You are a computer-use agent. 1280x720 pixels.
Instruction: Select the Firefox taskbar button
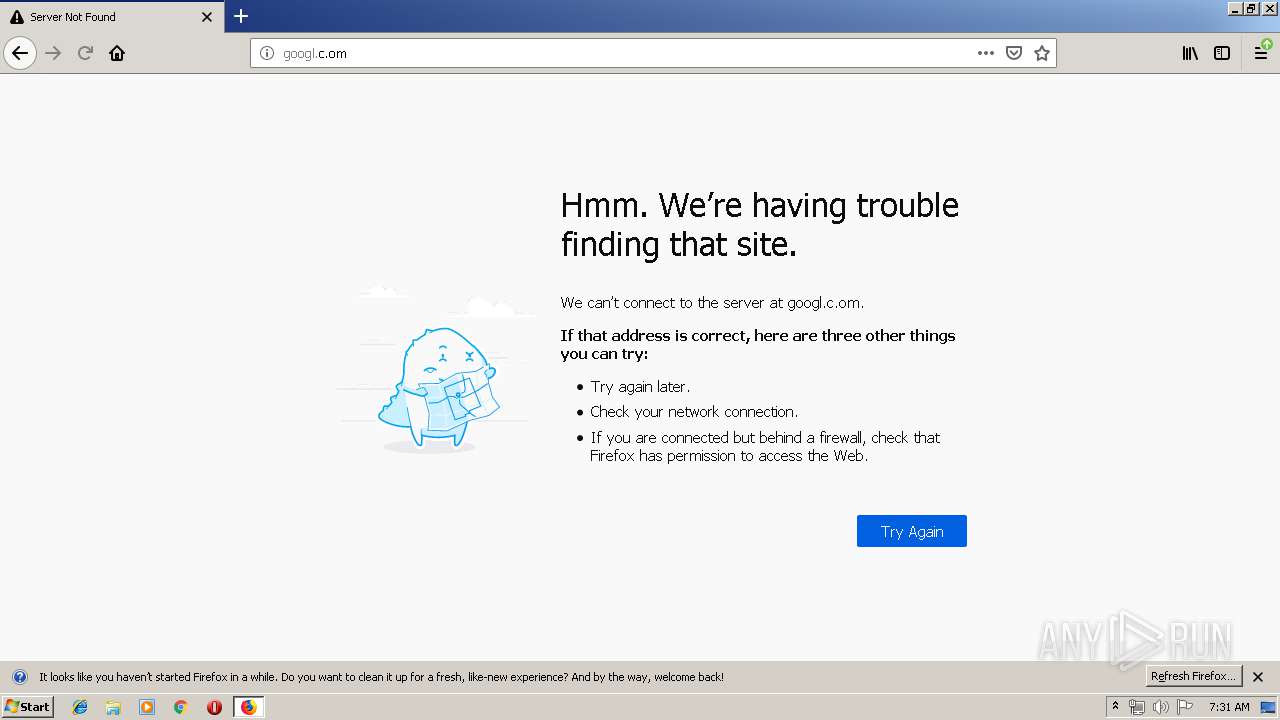pyautogui.click(x=248, y=707)
